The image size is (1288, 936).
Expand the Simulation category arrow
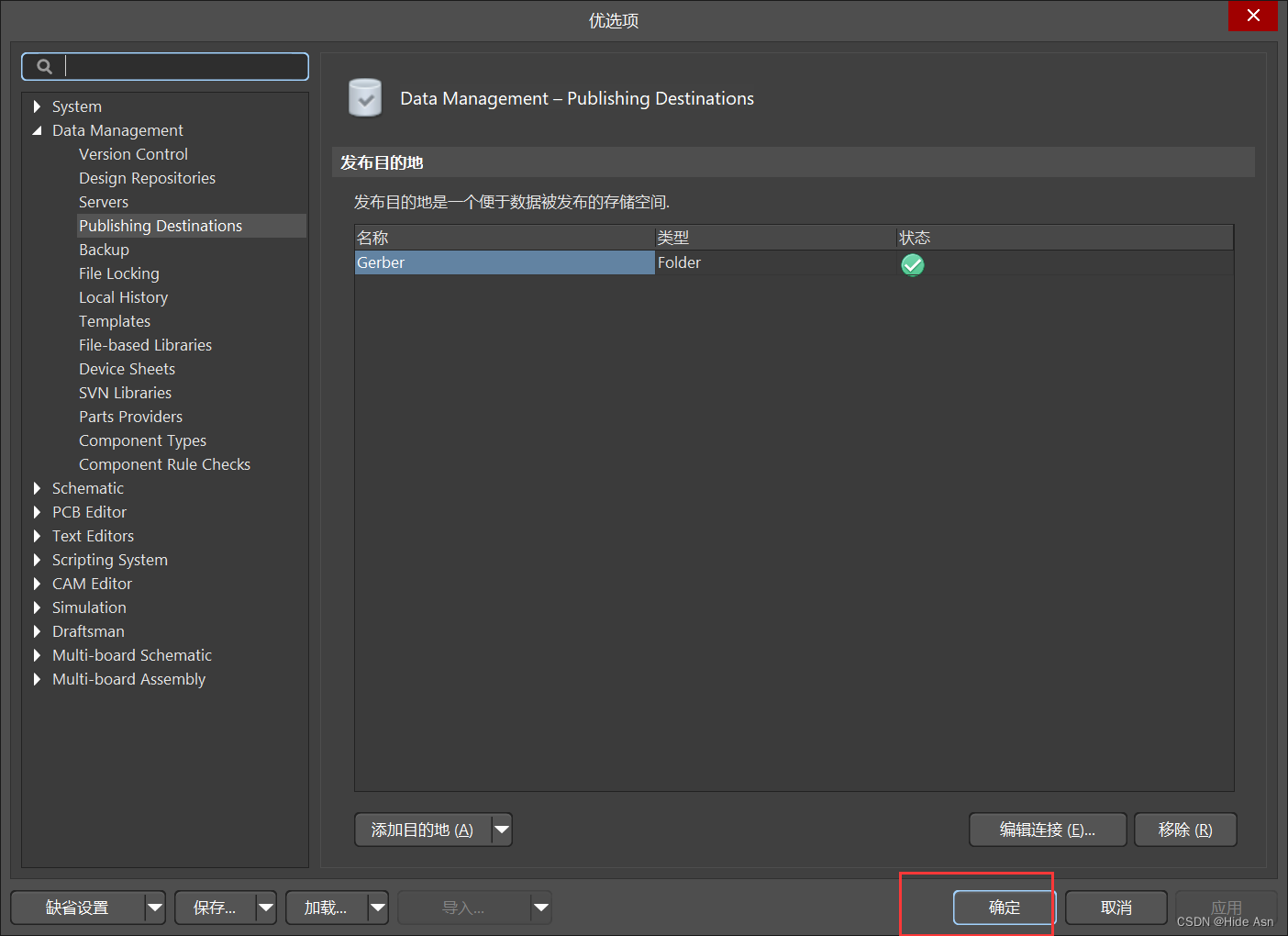37,607
